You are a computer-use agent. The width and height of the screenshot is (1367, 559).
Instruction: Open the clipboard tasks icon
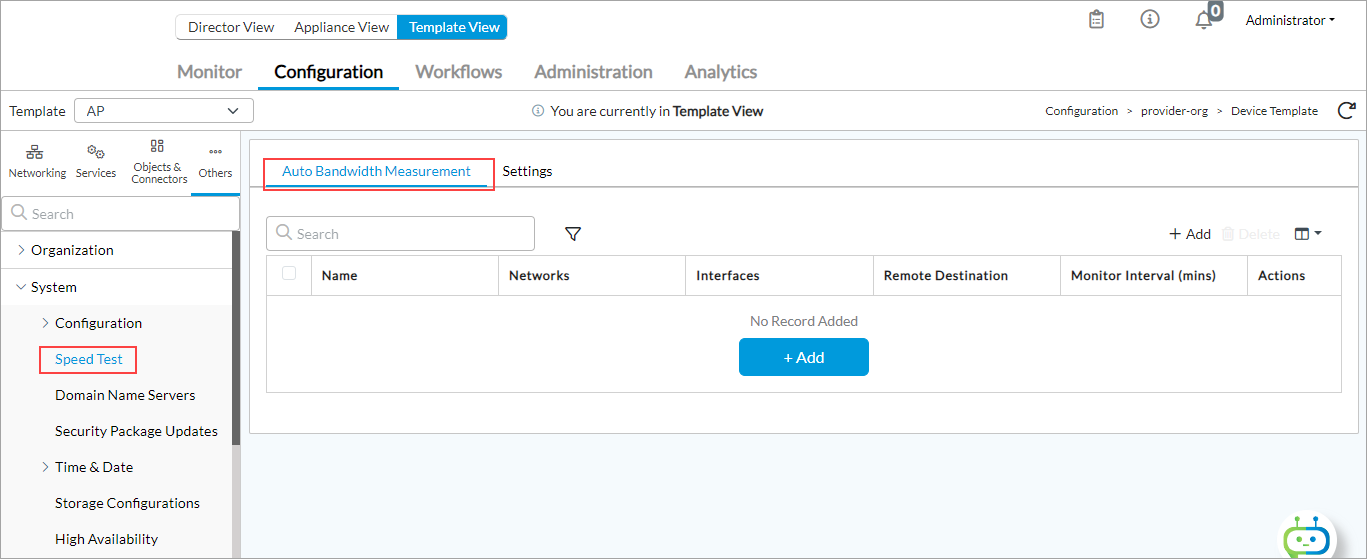1097,20
